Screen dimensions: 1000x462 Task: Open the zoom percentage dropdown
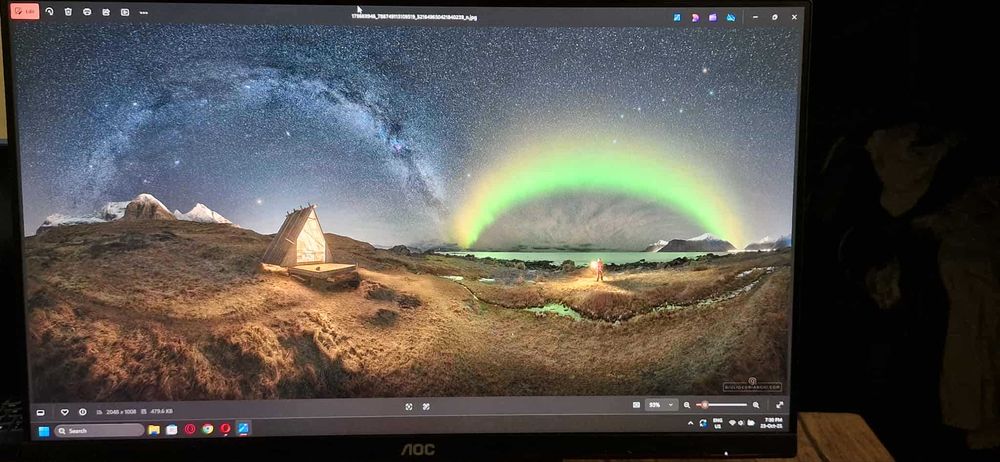coord(661,405)
